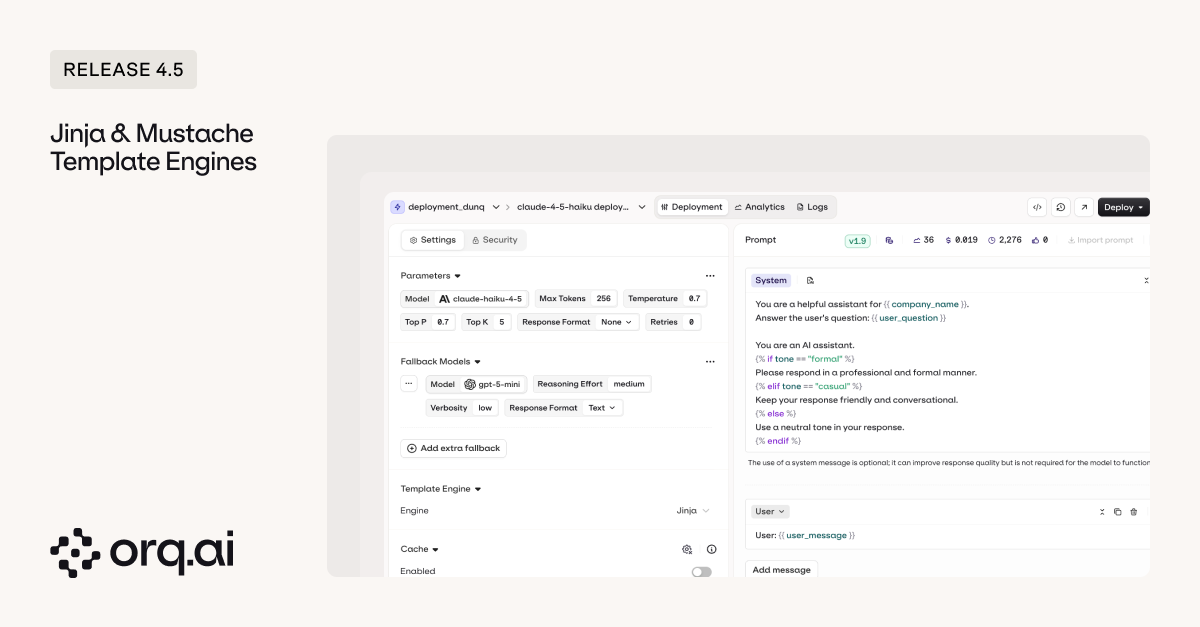
Task: Edit the Temperature 0.7 field
Action: click(665, 298)
